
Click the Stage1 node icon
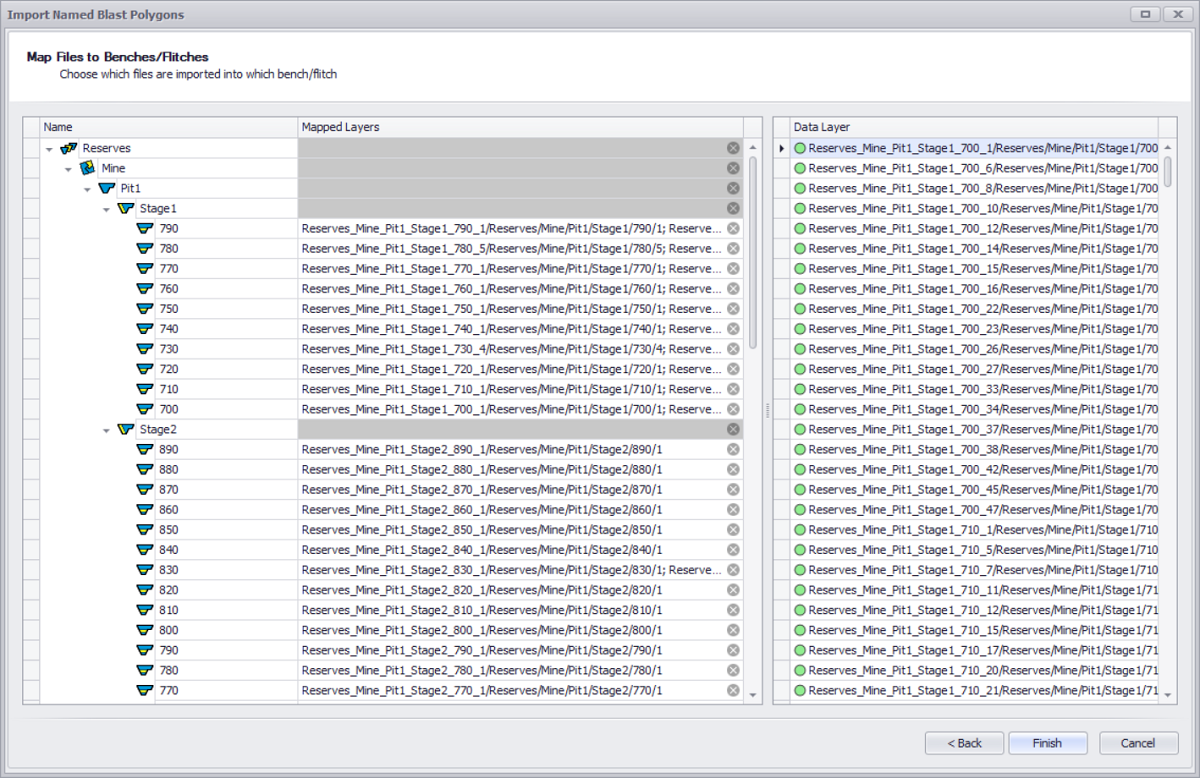point(126,208)
